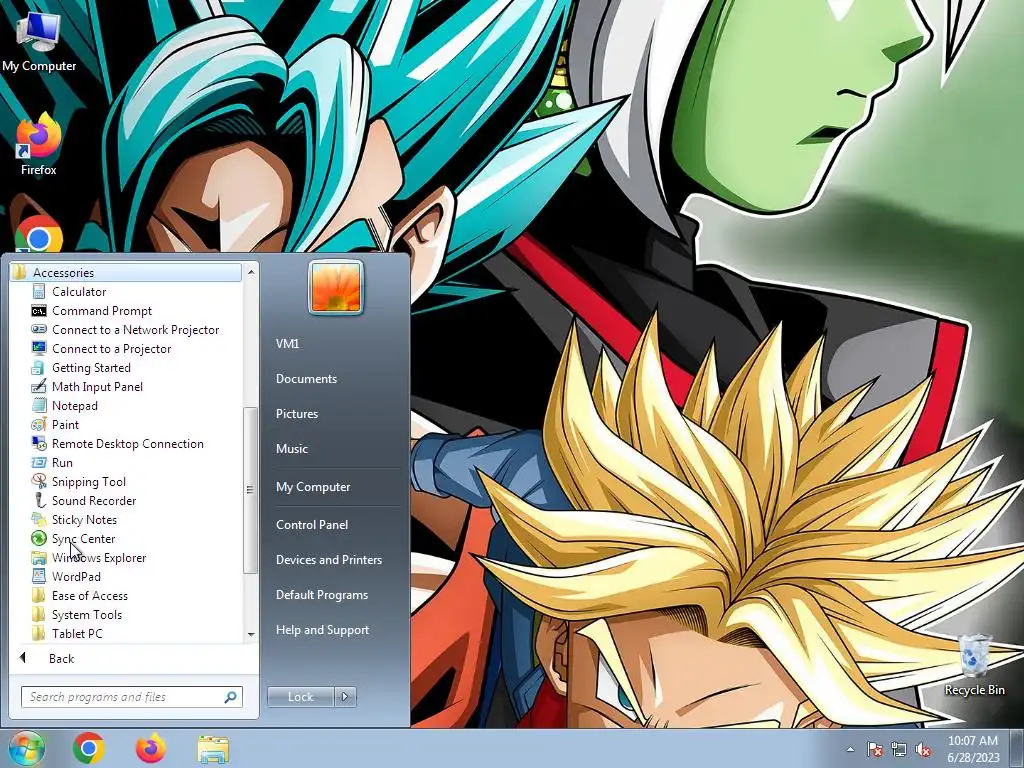Expand the System Tools folder

pyautogui.click(x=86, y=614)
